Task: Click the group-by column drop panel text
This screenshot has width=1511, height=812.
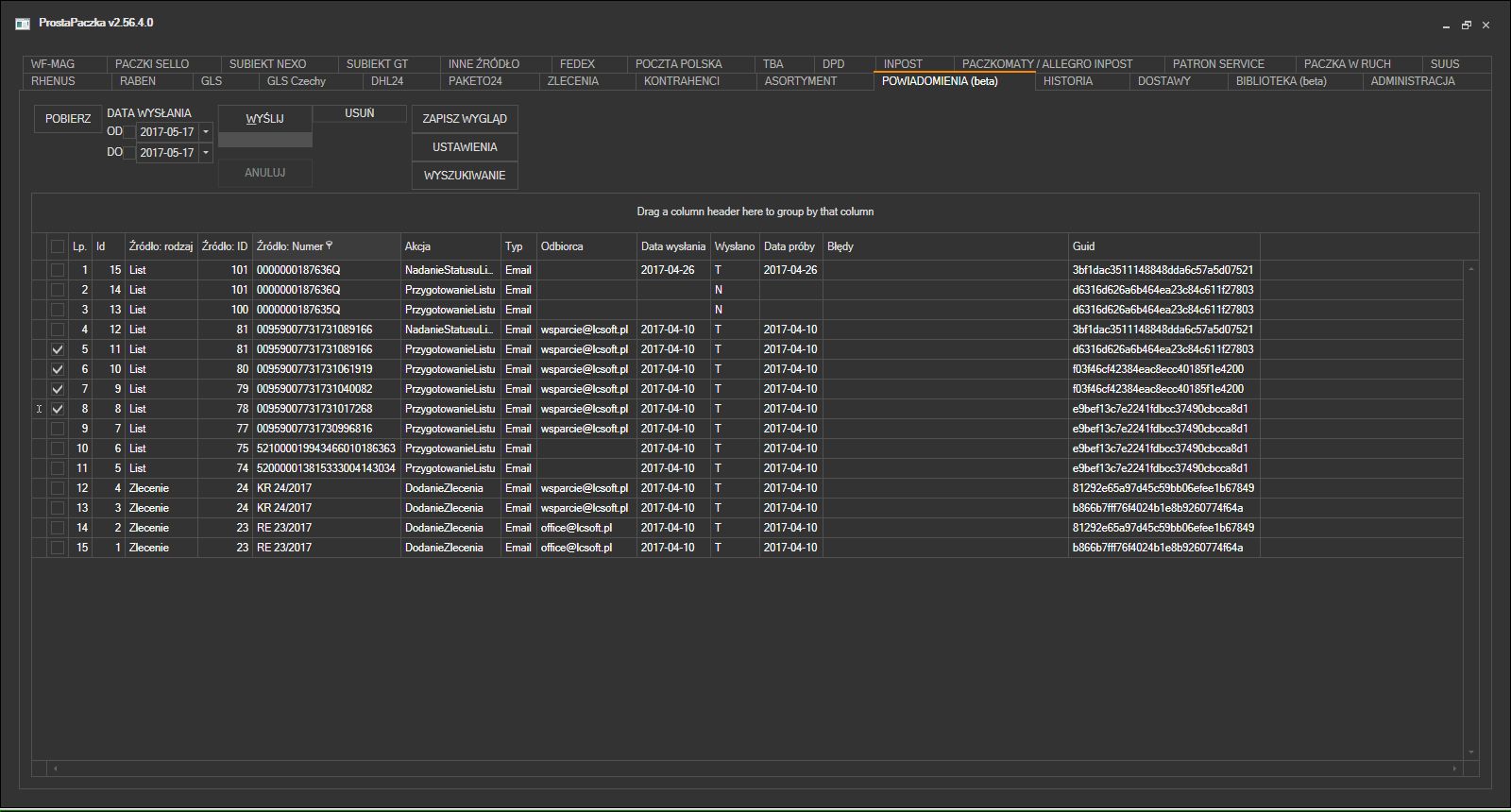Action: click(755, 211)
